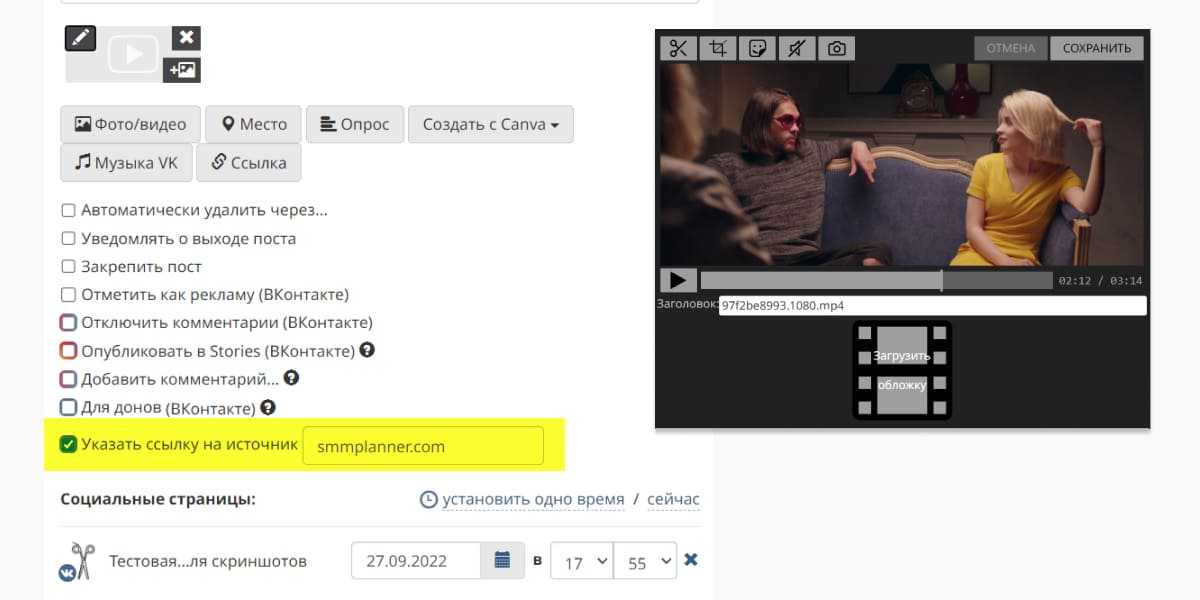Open the minutes dropdown showing 55
Viewport: 1200px width, 600px height.
pos(645,561)
